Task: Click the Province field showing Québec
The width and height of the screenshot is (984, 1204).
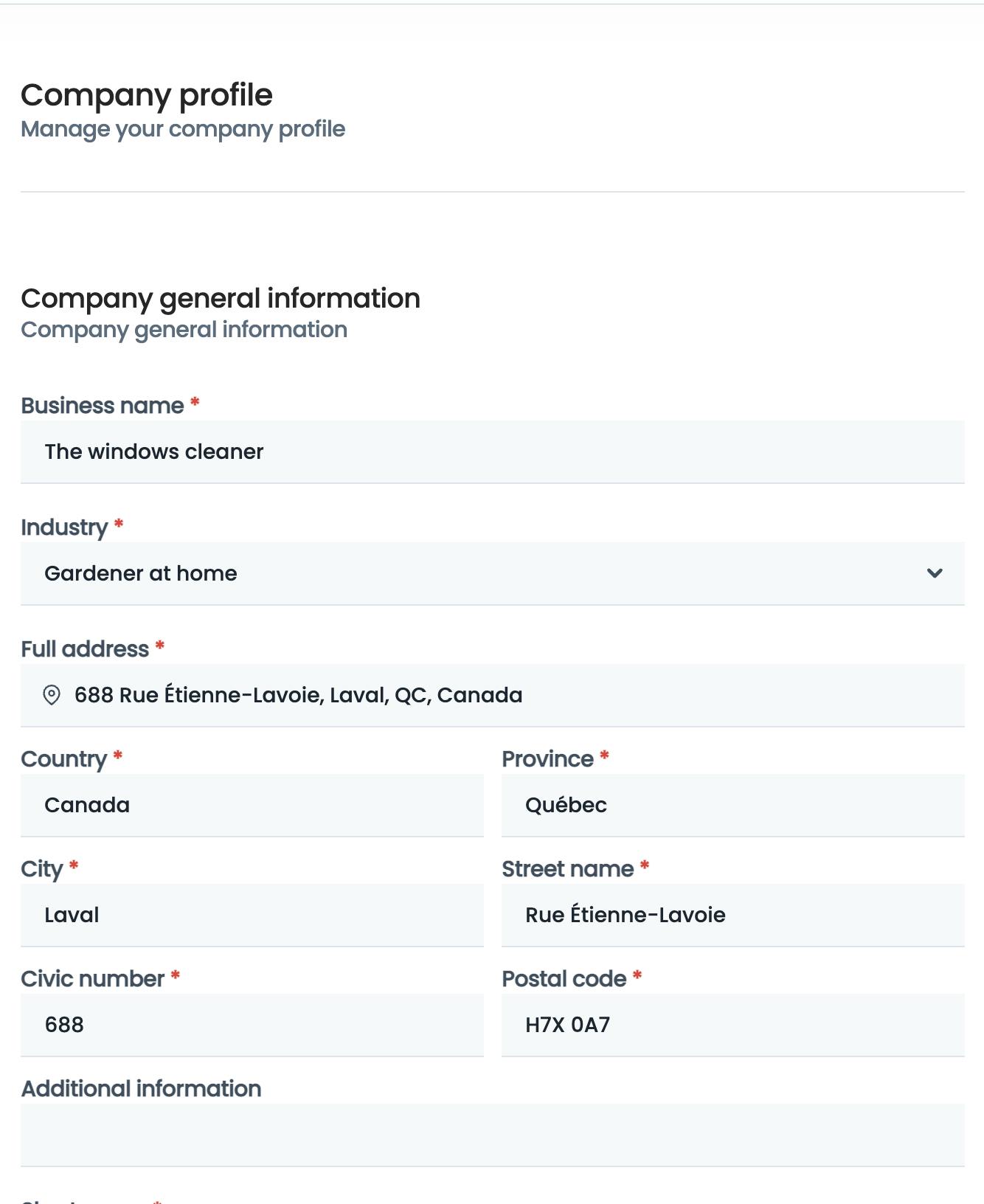Action: pyautogui.click(x=733, y=805)
